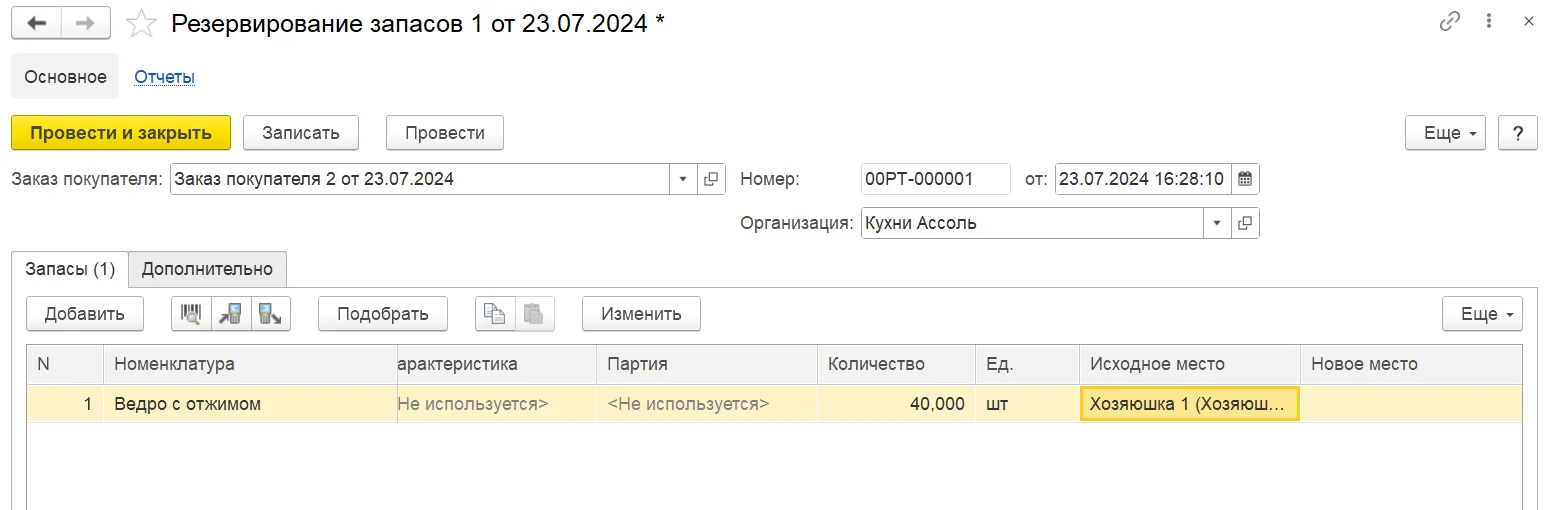Expand the Заказ покупателя dropdown
Viewport: 1550px width, 510px height.
(x=683, y=179)
